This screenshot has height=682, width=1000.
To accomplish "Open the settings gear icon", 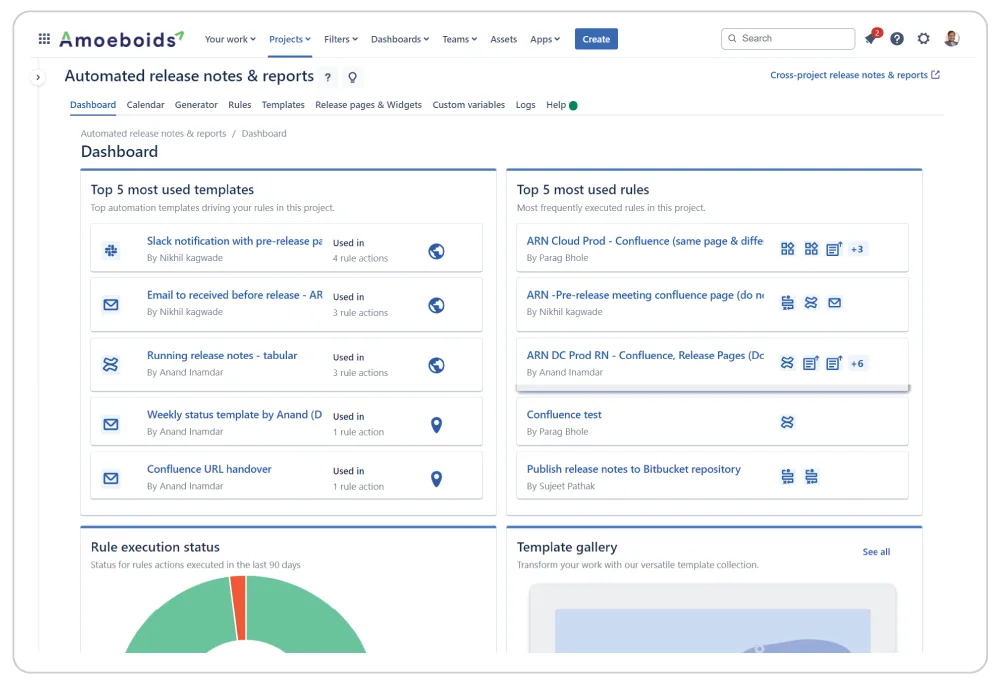I will pos(924,37).
